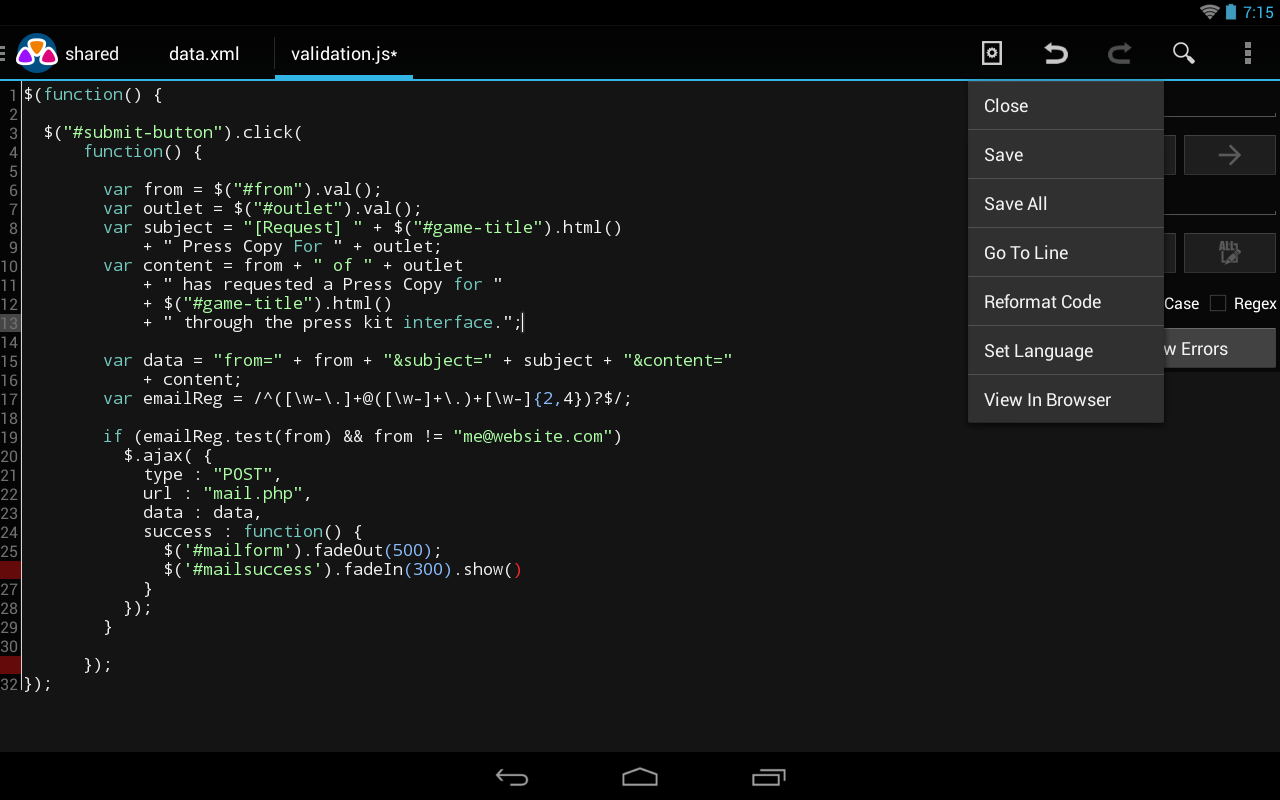Open the shared project label
1280x800 pixels.
92,54
